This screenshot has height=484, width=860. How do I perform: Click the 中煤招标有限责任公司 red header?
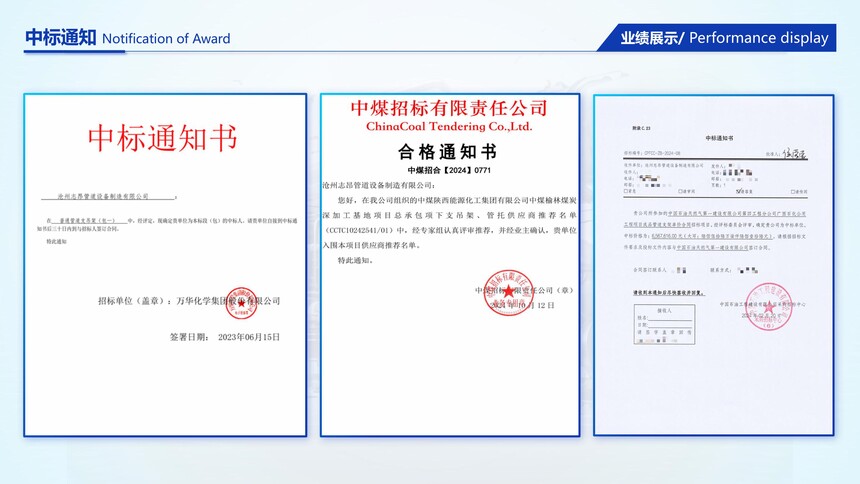click(449, 108)
